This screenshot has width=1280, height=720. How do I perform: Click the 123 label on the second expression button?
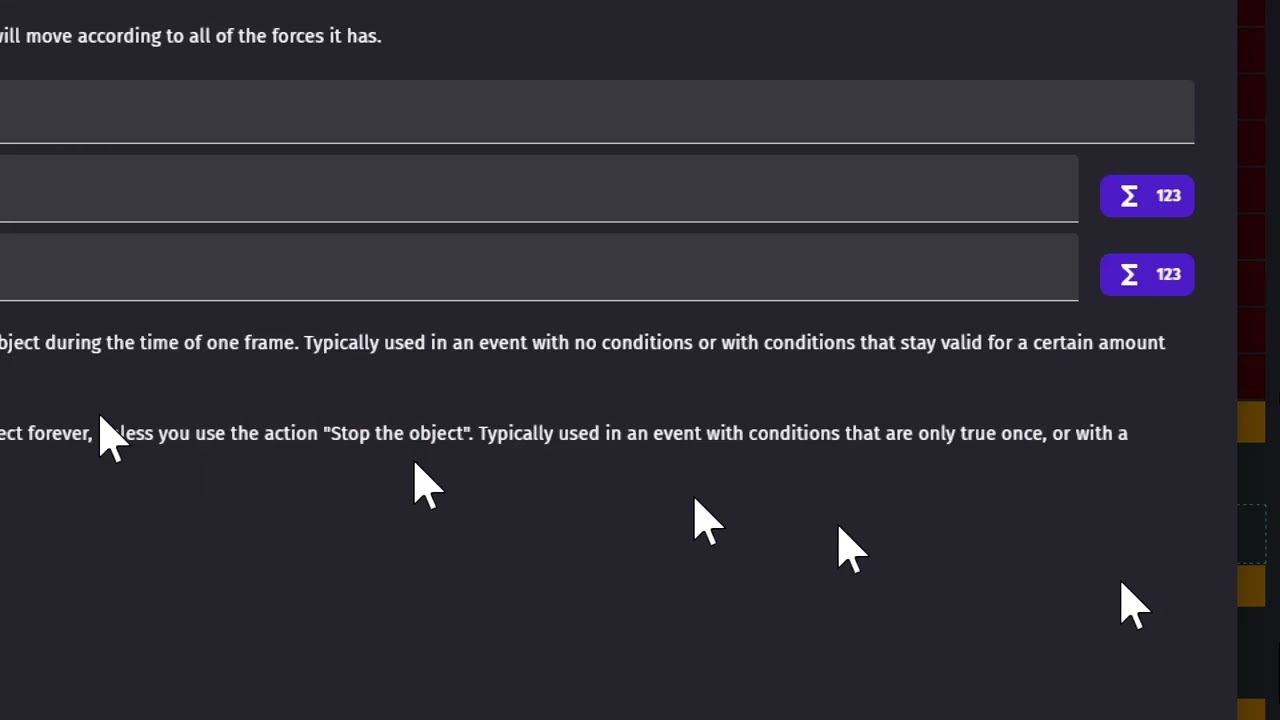pyautogui.click(x=1168, y=275)
